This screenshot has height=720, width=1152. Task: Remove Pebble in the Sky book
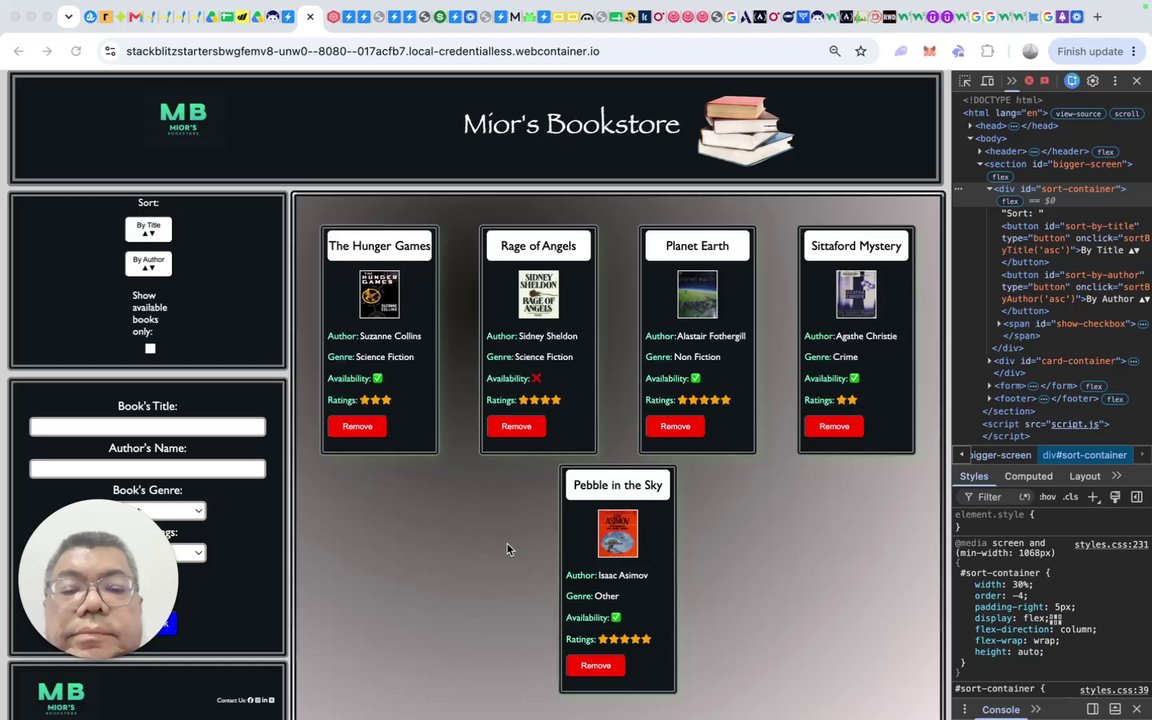tap(595, 666)
